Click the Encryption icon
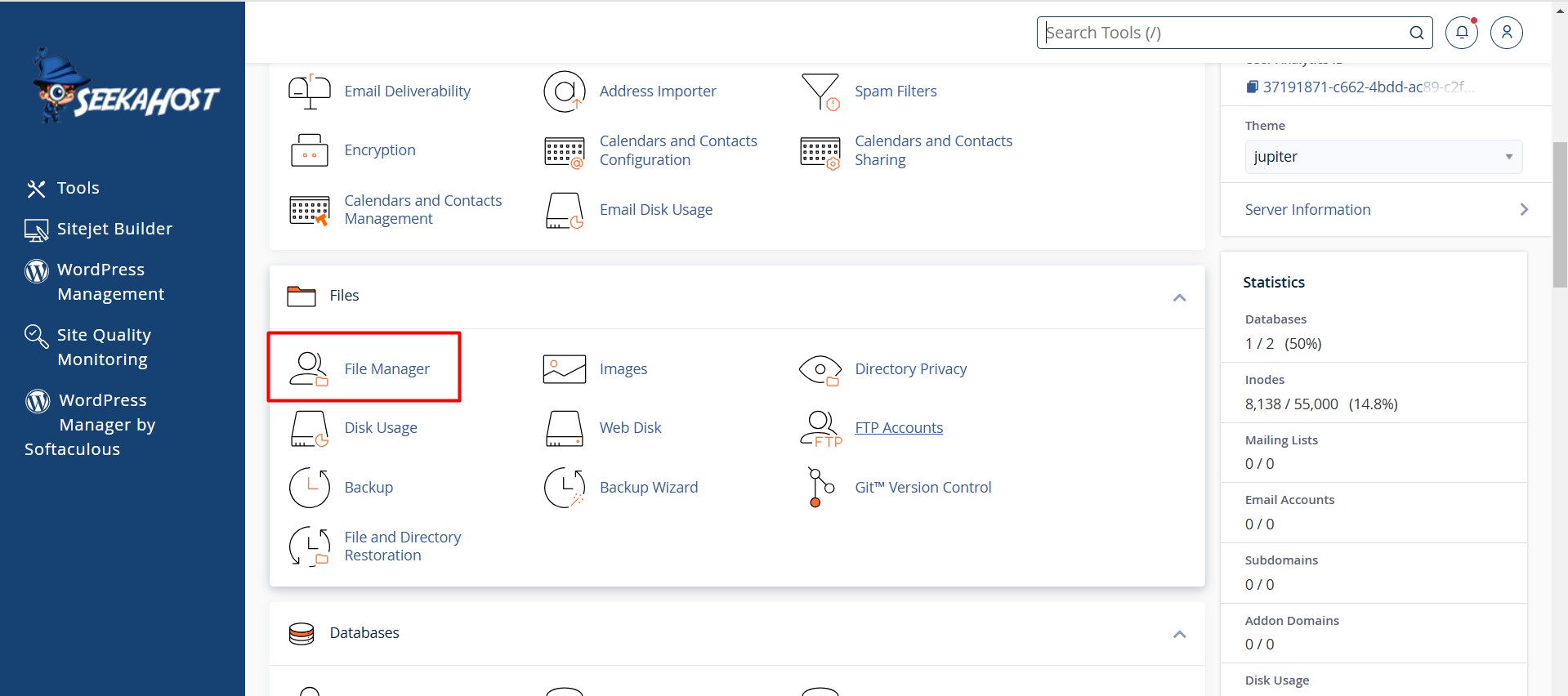The image size is (1568, 696). 310,150
